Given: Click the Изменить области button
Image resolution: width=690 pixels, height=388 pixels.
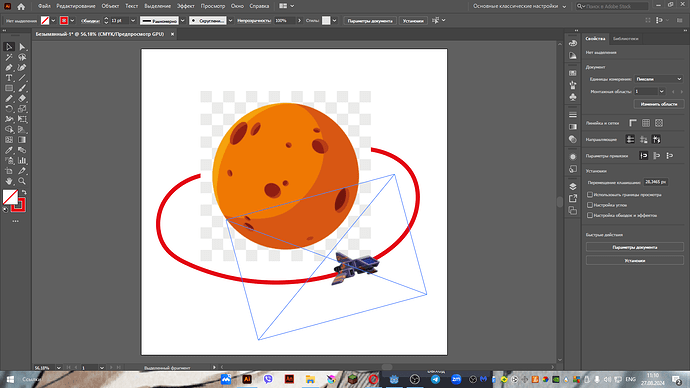Looking at the screenshot, I should pos(659,104).
